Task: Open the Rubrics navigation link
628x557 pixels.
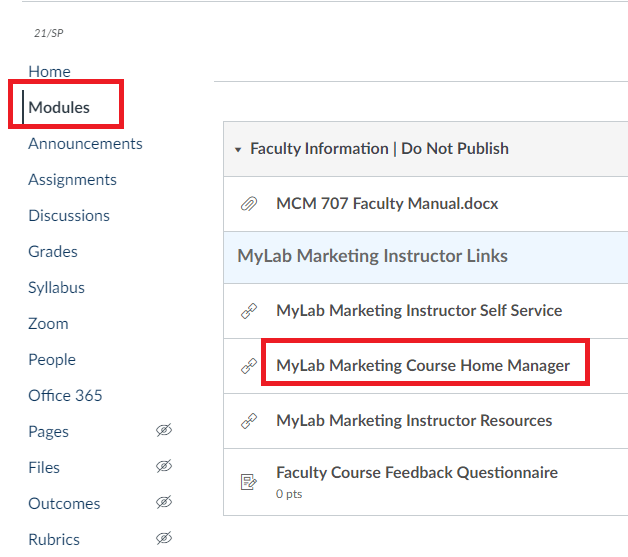Action: click(54, 540)
